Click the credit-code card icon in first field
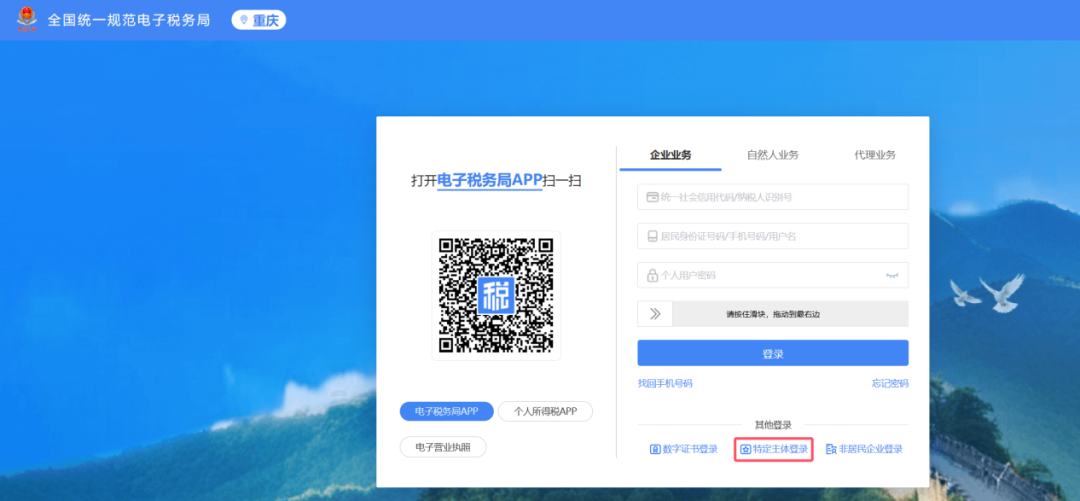The width and height of the screenshot is (1080, 501). (652, 197)
